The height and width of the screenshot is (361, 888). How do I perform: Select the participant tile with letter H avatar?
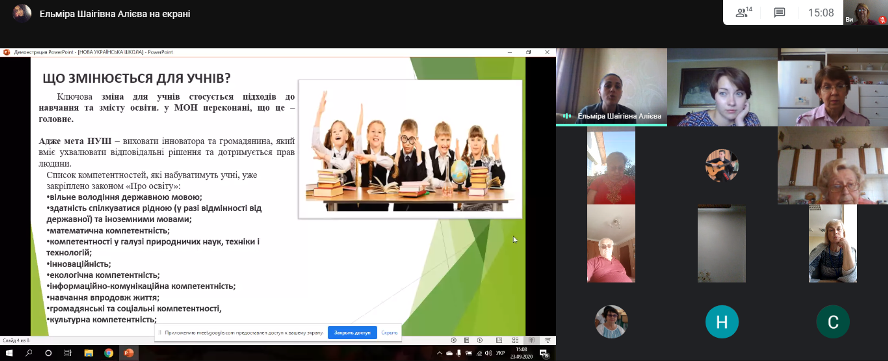pyautogui.click(x=722, y=322)
